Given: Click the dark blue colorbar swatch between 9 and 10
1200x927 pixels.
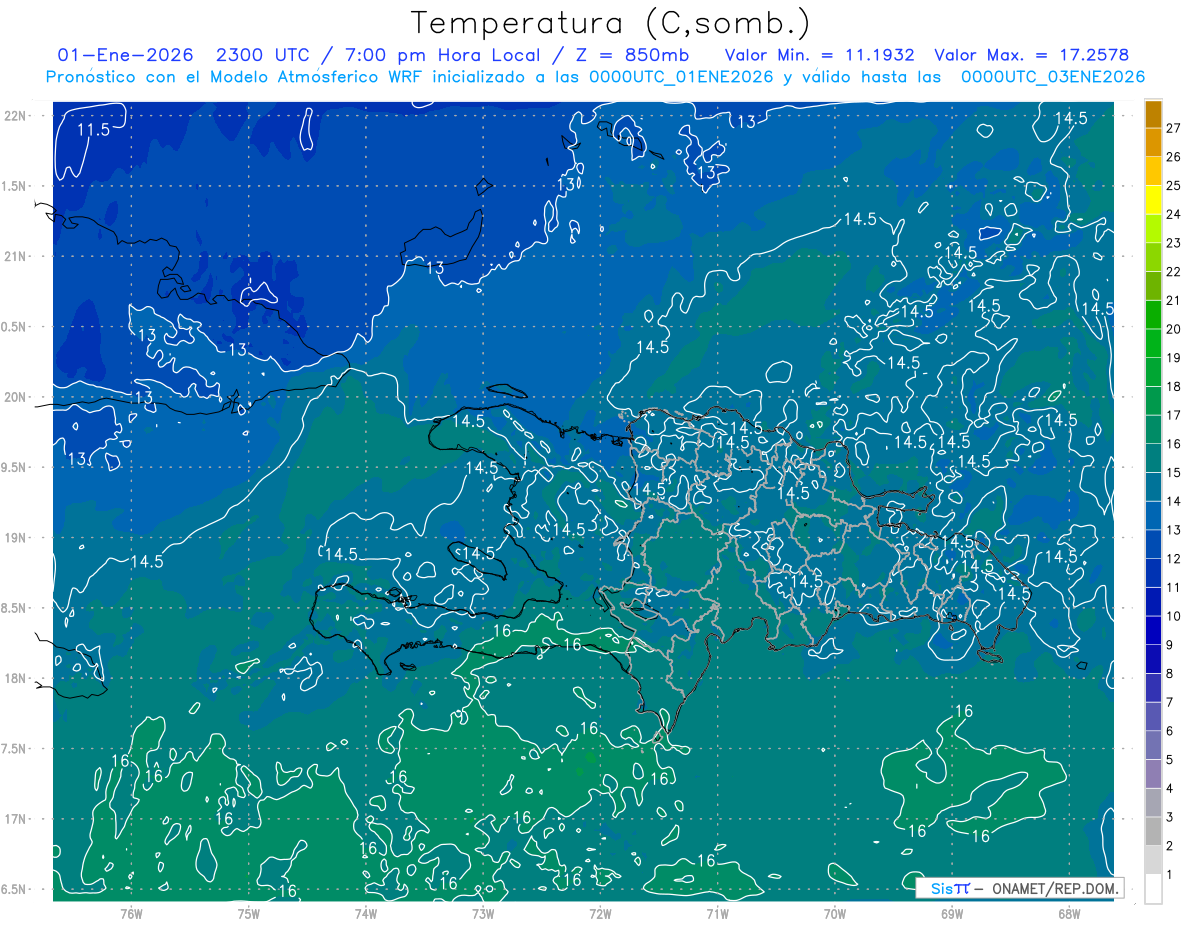Looking at the screenshot, I should pos(1153,631).
